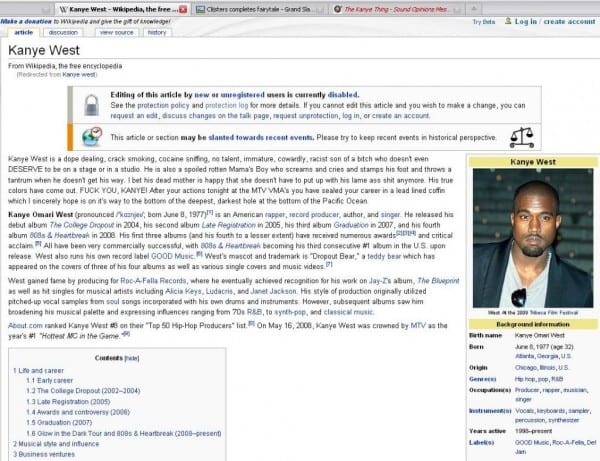Jump to 1 Life and career section
Image resolution: width=600 pixels, height=461 pixels.
click(x=38, y=370)
